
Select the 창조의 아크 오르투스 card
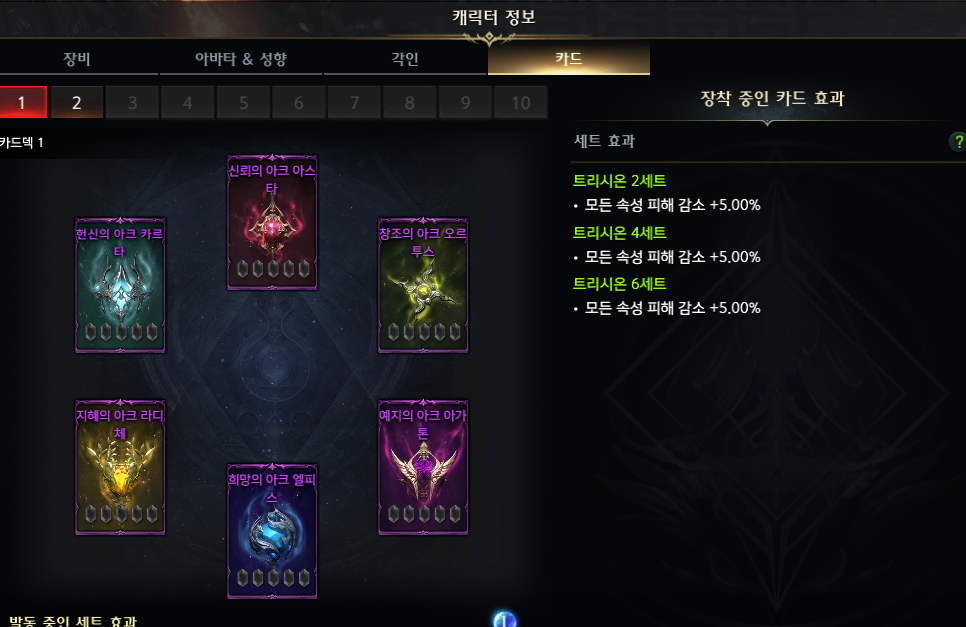pos(423,285)
